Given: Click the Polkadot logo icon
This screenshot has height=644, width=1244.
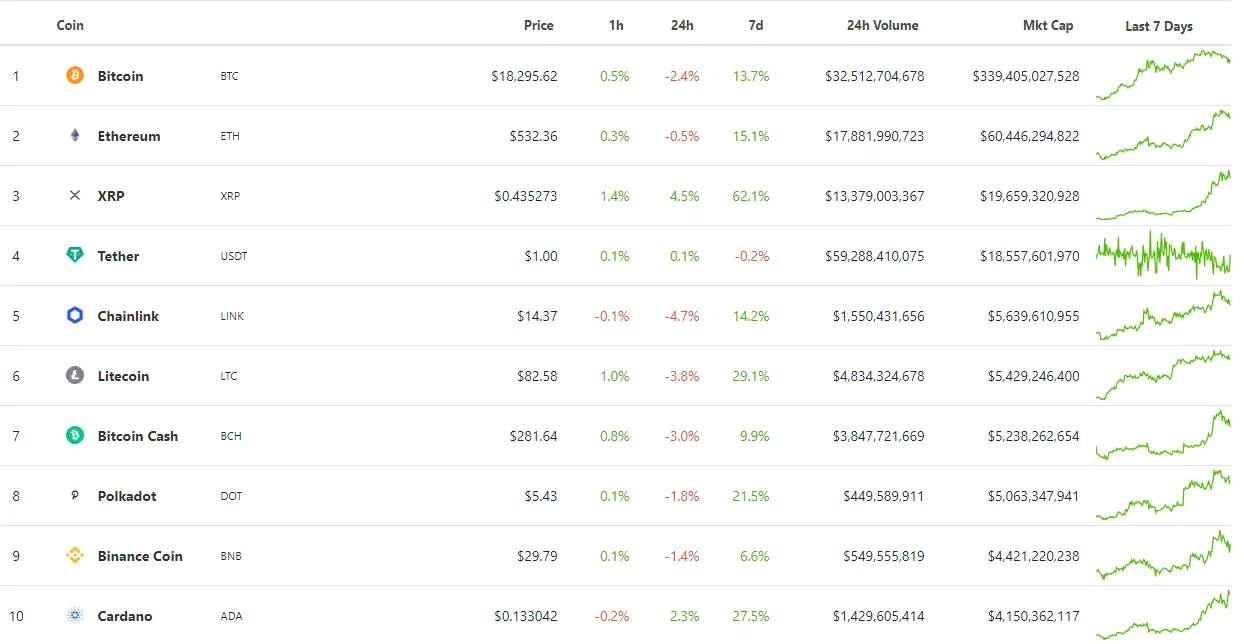Looking at the screenshot, I should coord(75,496).
